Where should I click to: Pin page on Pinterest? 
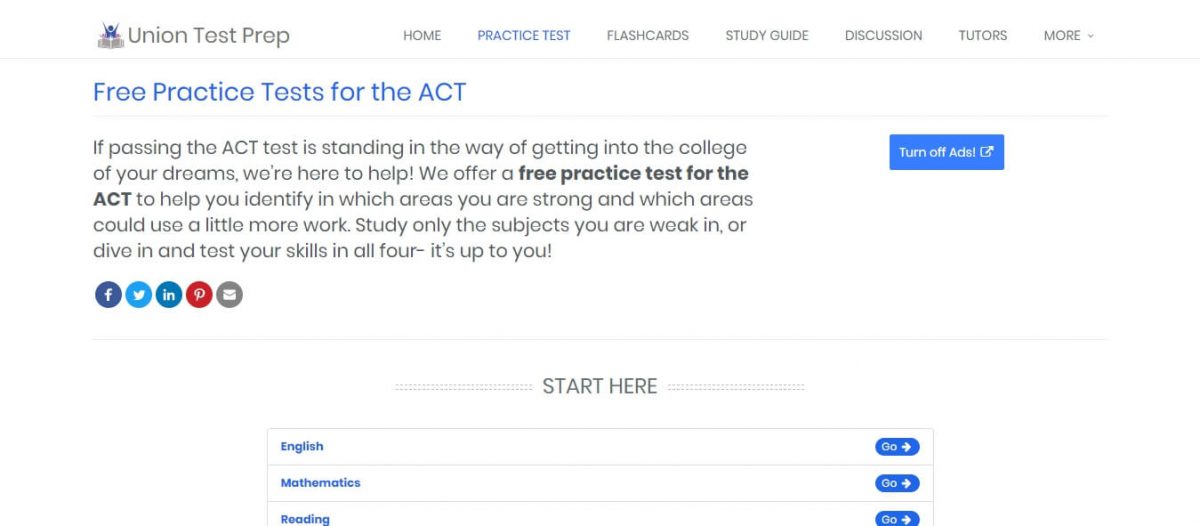[199, 294]
